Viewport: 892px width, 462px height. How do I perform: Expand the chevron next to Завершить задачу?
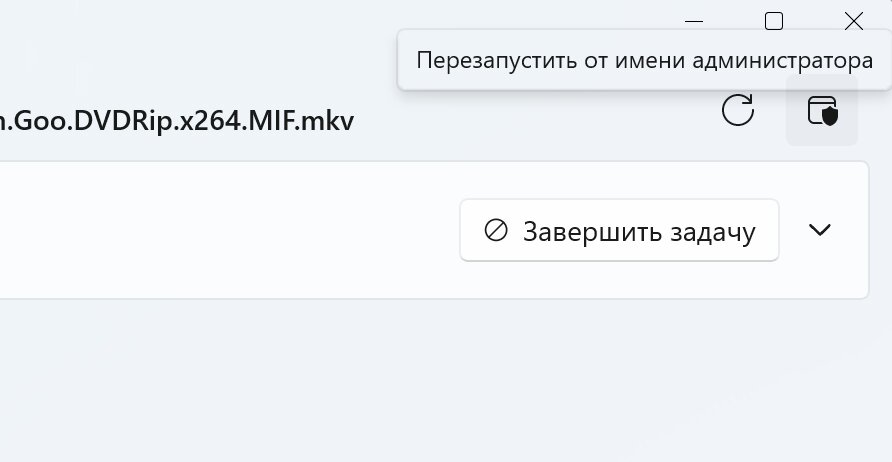coord(820,230)
